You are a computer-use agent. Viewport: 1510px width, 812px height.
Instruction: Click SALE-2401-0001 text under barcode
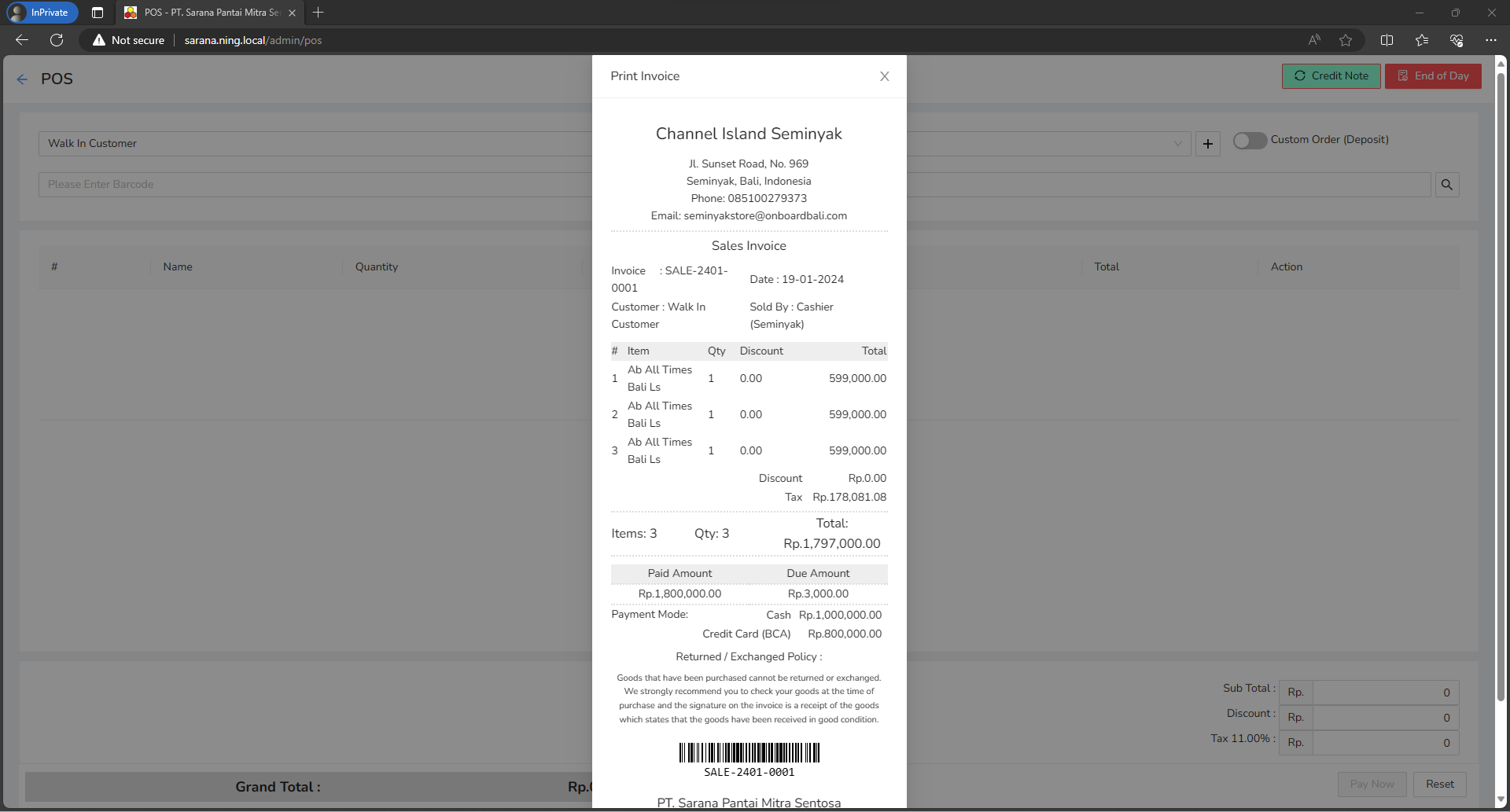coord(749,773)
